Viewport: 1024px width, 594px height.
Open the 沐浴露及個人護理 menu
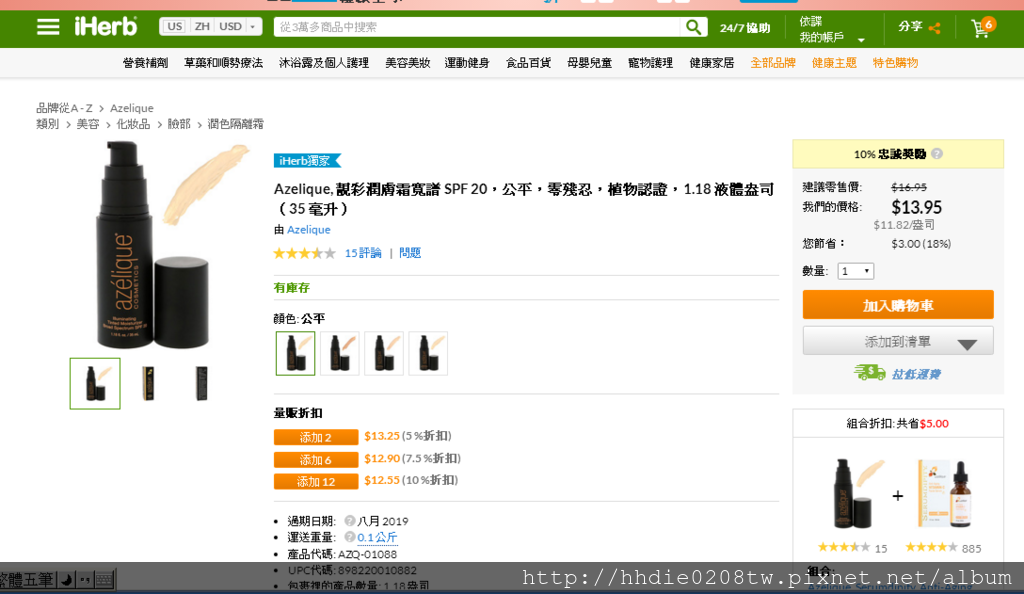pos(324,63)
